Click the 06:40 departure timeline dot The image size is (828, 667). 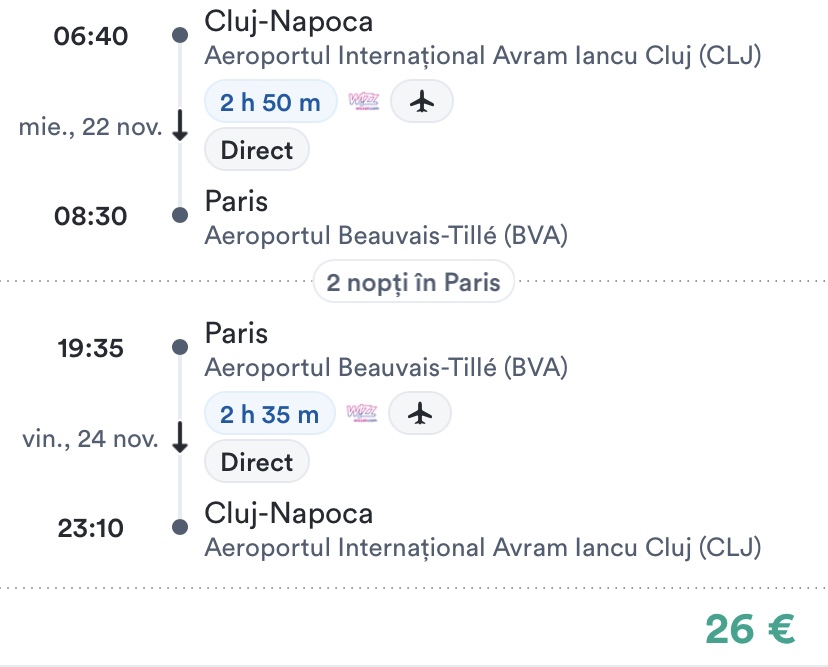[x=180, y=36]
